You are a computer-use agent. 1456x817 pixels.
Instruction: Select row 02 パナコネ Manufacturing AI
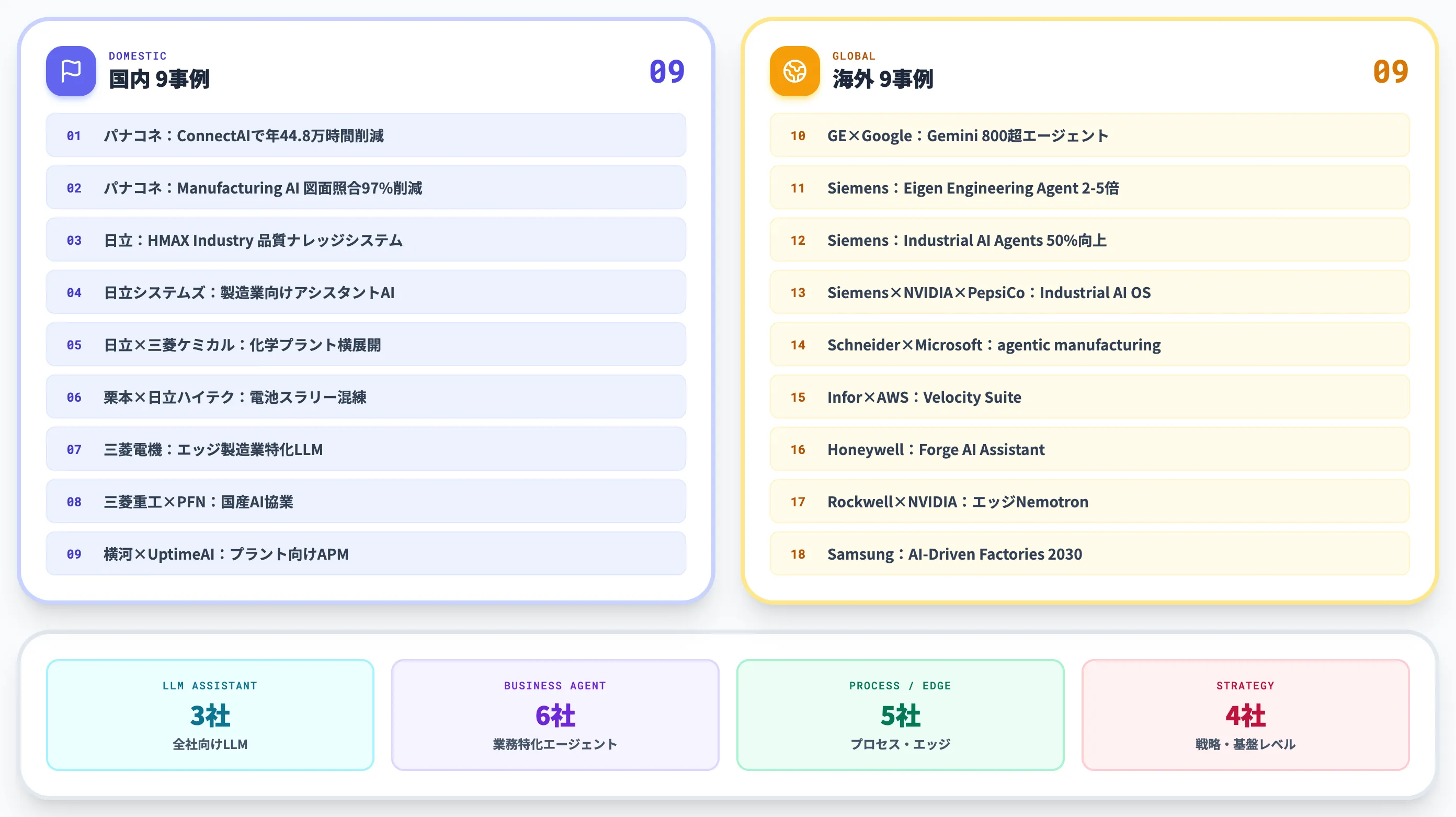(x=366, y=188)
